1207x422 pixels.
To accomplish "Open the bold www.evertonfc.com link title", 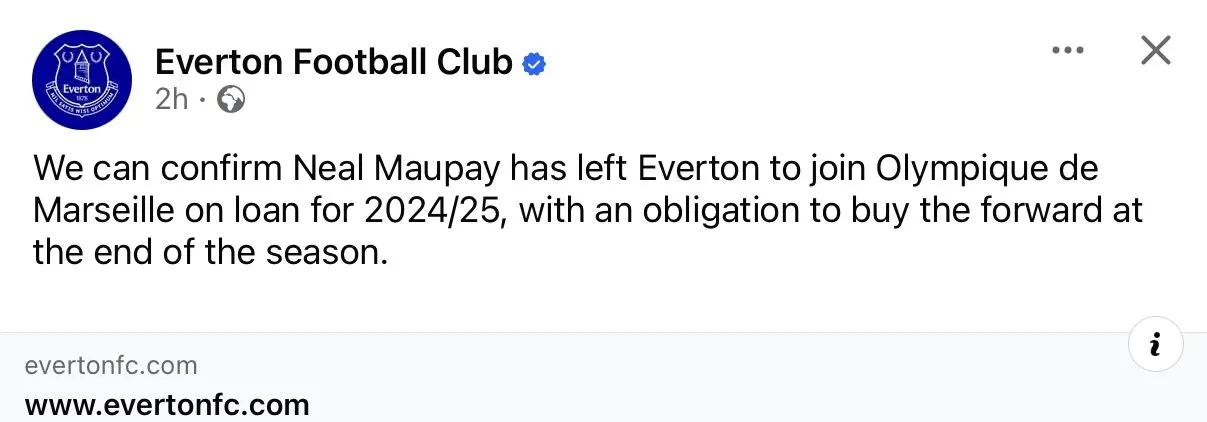I will pos(167,405).
